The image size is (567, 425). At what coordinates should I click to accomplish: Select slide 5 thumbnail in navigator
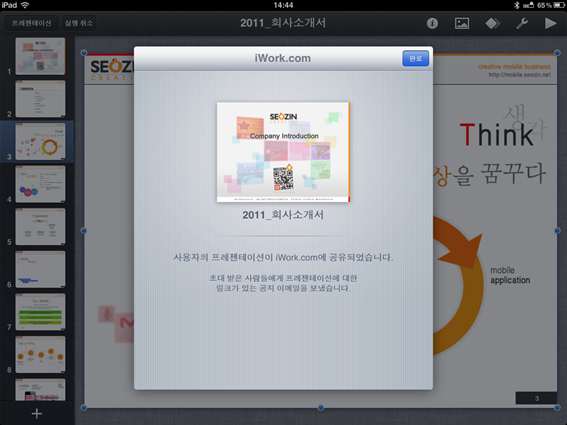pos(40,226)
